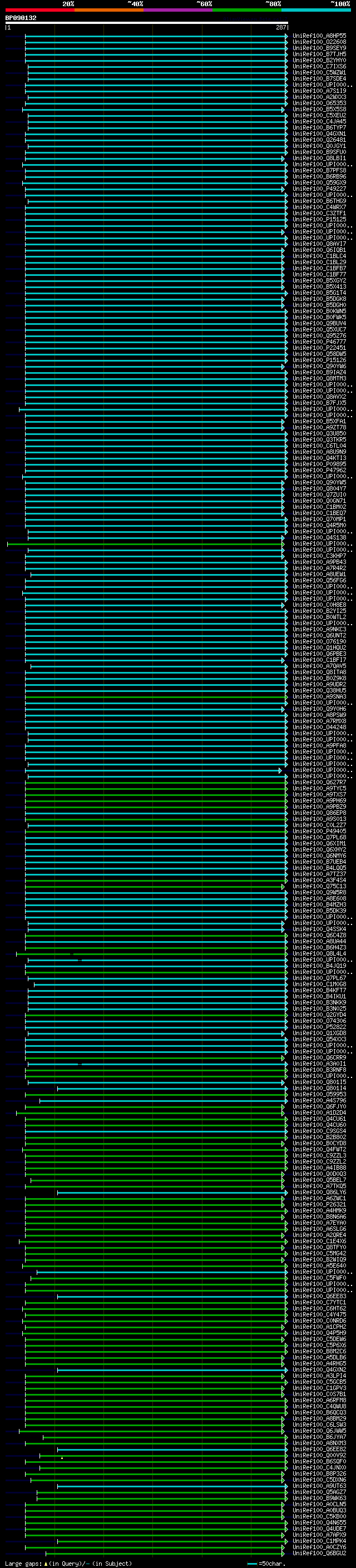Click the Large gaps legend text

pyautogui.click(x=23, y=1564)
